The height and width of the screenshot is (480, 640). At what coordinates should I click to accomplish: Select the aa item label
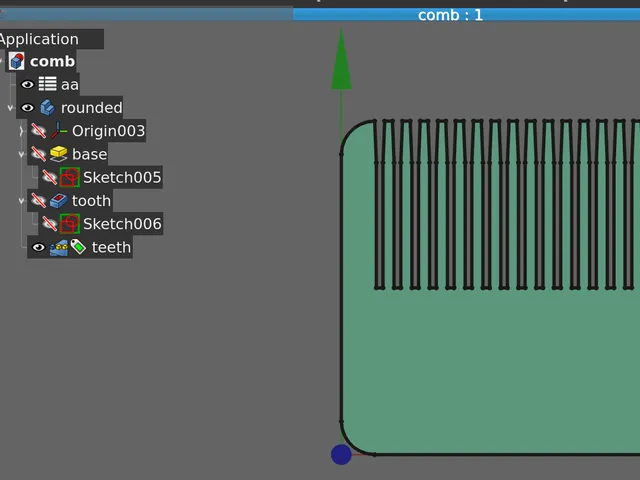(x=69, y=85)
